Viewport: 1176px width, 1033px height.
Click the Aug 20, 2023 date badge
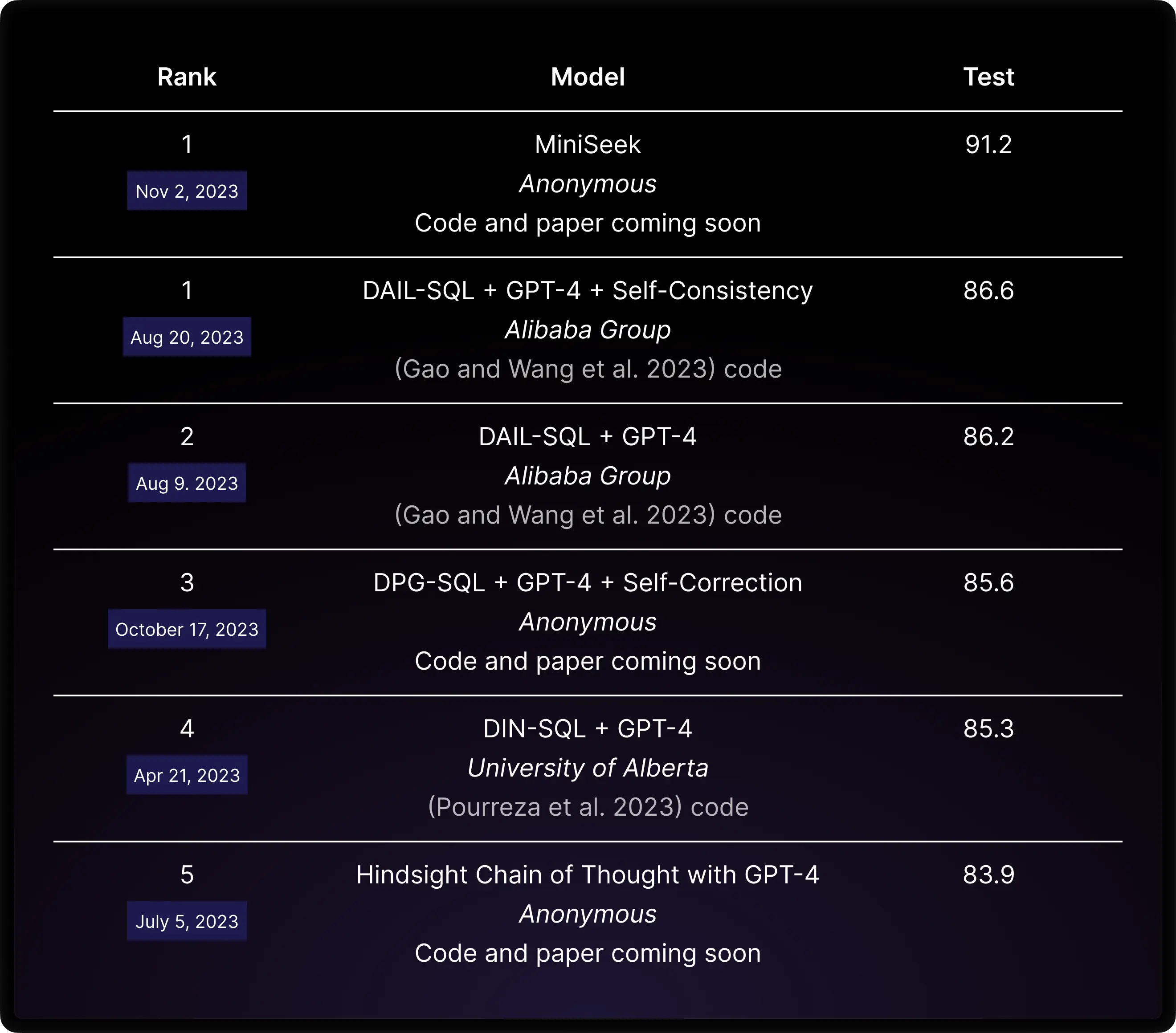tap(187, 337)
